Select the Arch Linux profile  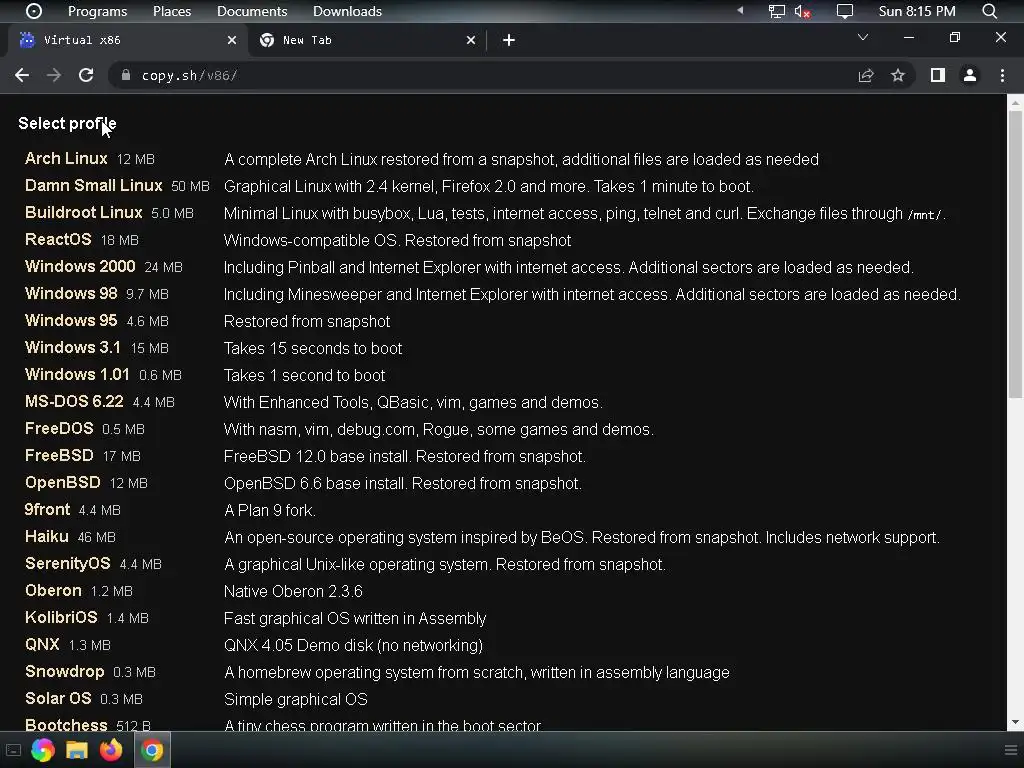point(66,159)
